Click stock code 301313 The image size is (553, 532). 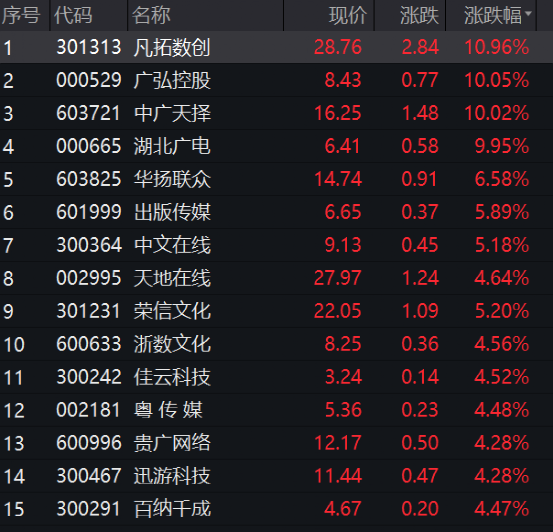pos(89,47)
